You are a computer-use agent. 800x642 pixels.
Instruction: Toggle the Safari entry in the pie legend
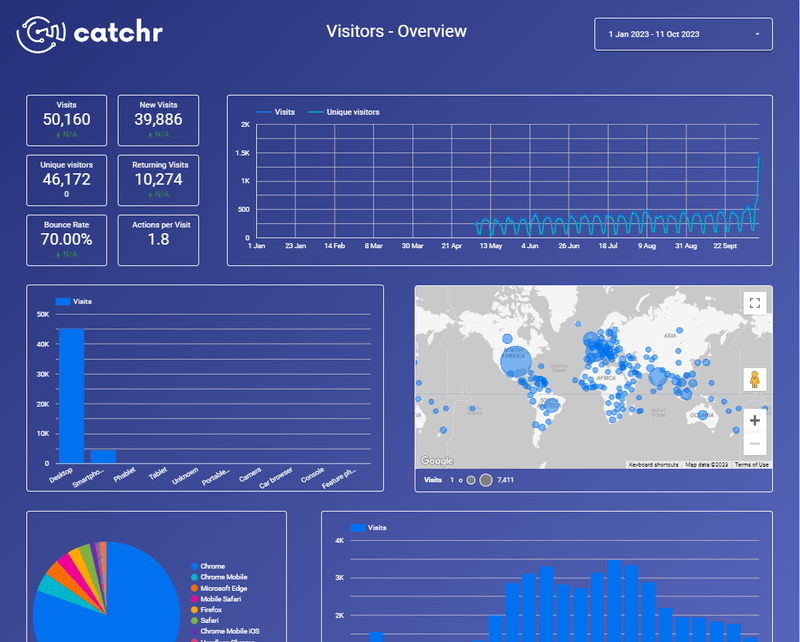pos(203,620)
